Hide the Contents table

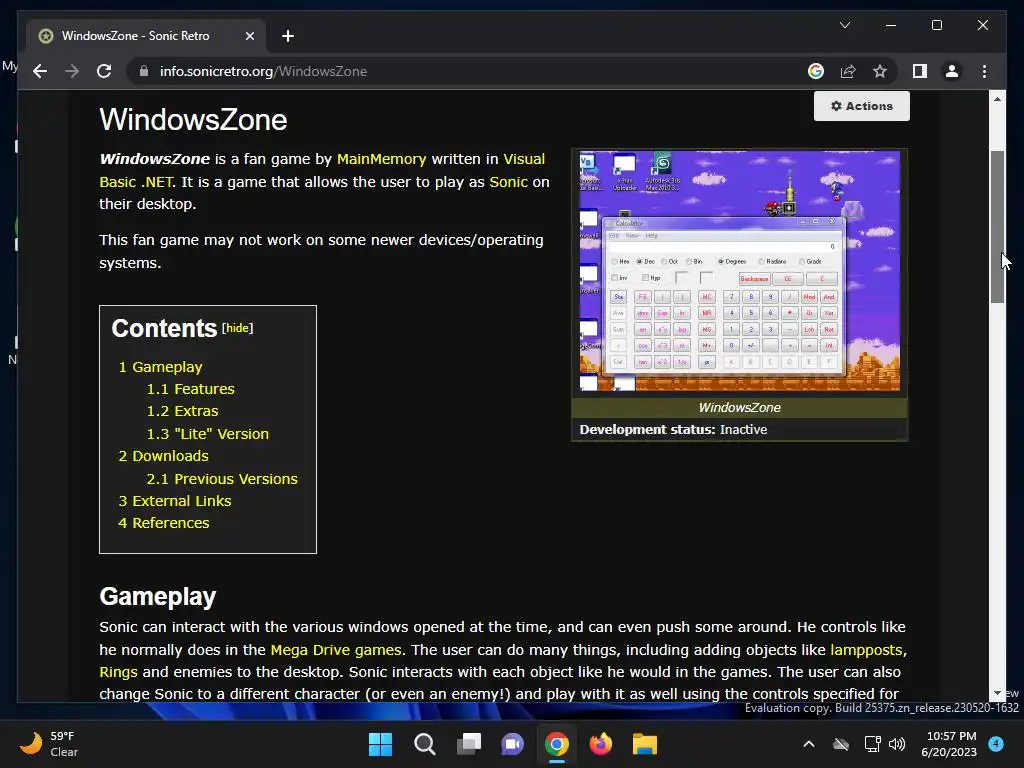pyautogui.click(x=237, y=328)
